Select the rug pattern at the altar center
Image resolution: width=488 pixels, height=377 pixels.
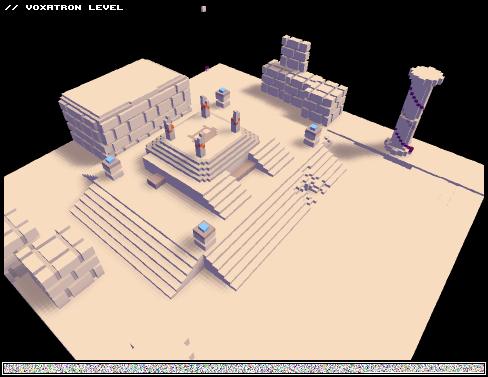[x=203, y=133]
